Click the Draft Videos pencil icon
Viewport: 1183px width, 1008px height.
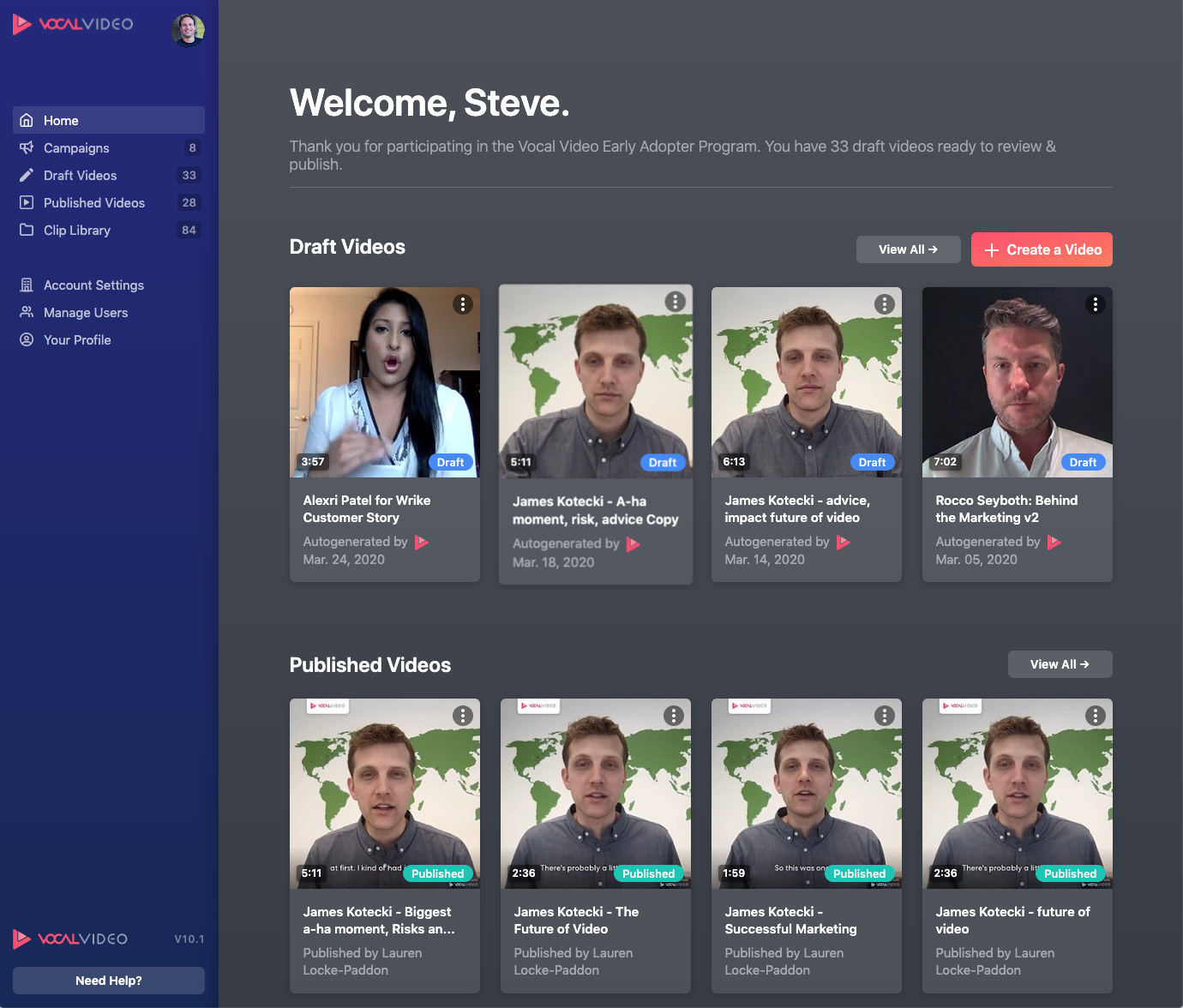[27, 175]
